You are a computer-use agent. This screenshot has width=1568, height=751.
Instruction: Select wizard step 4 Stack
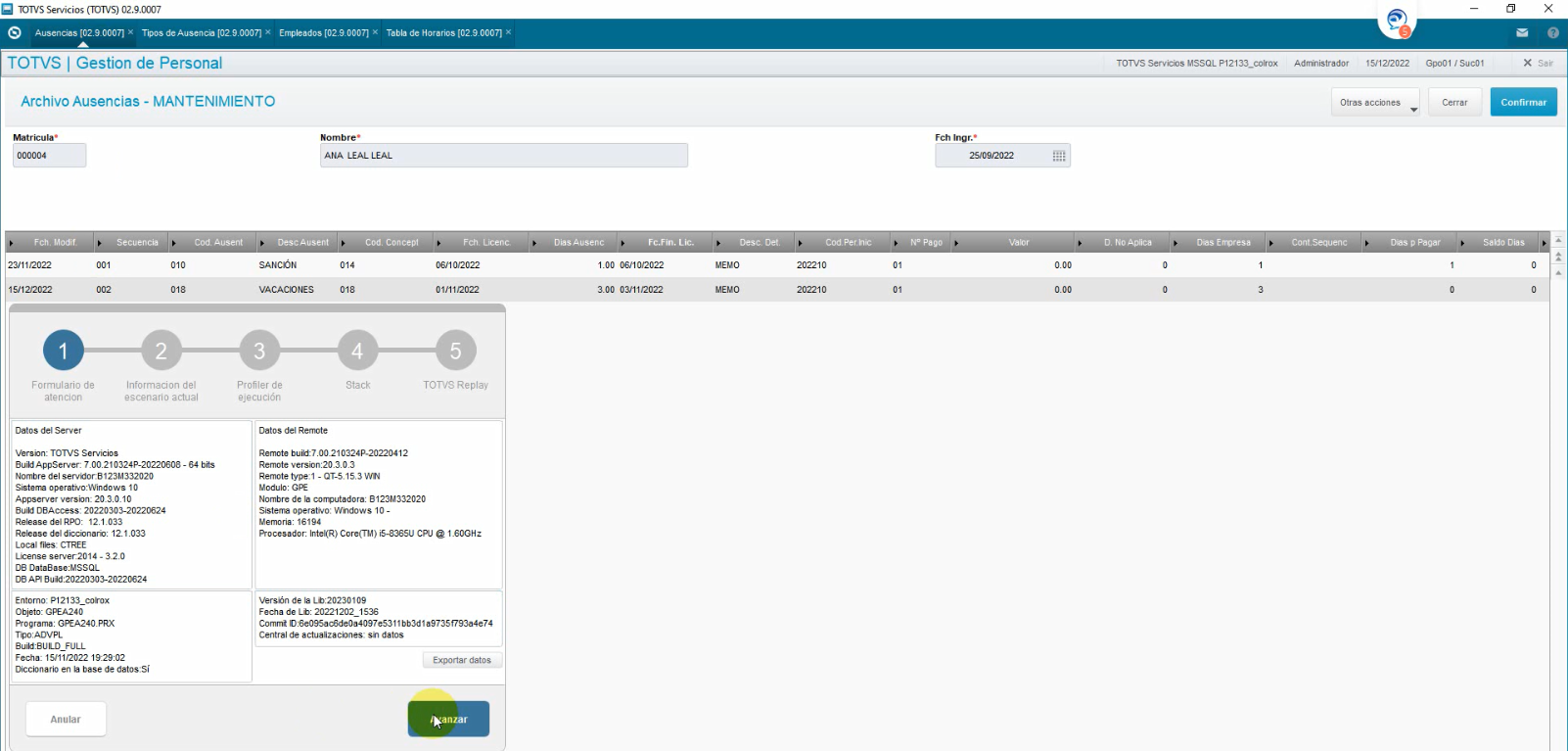pyautogui.click(x=357, y=351)
